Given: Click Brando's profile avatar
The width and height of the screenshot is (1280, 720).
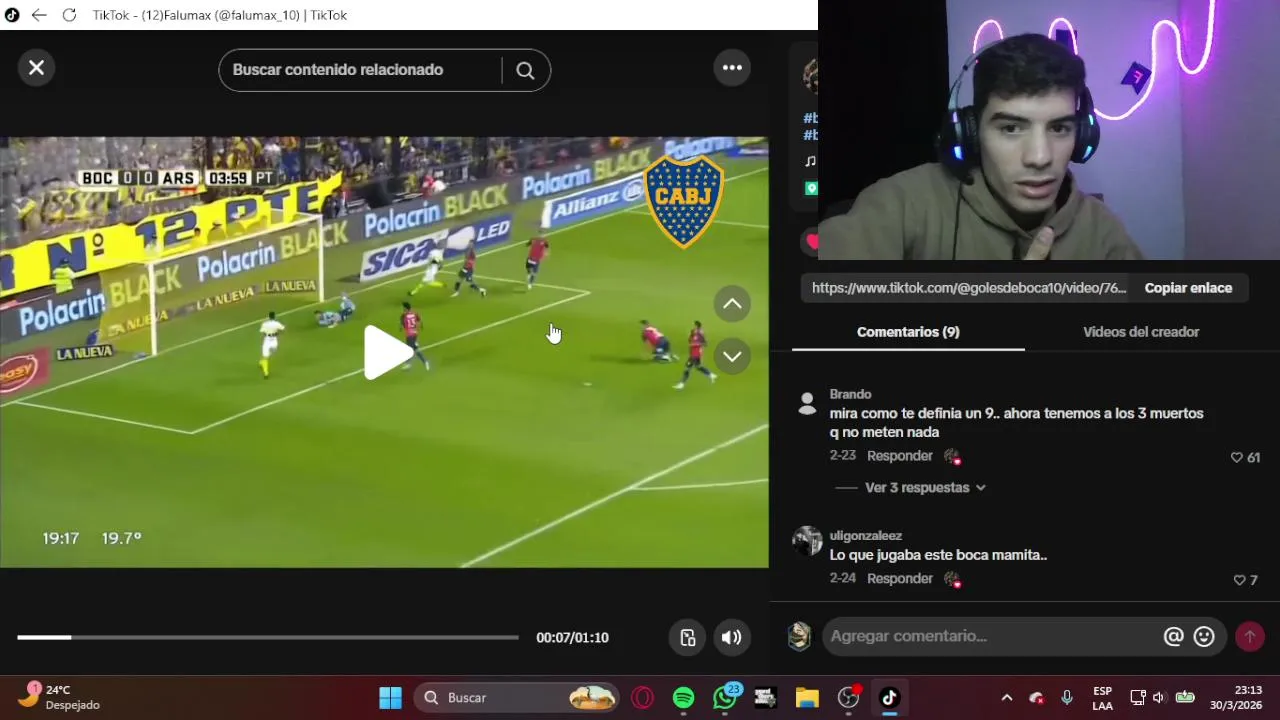Looking at the screenshot, I should tap(807, 403).
